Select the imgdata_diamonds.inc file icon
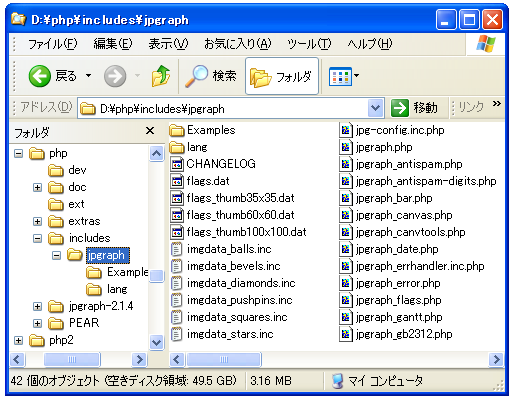The height and width of the screenshot is (398, 510). pyautogui.click(x=176, y=283)
